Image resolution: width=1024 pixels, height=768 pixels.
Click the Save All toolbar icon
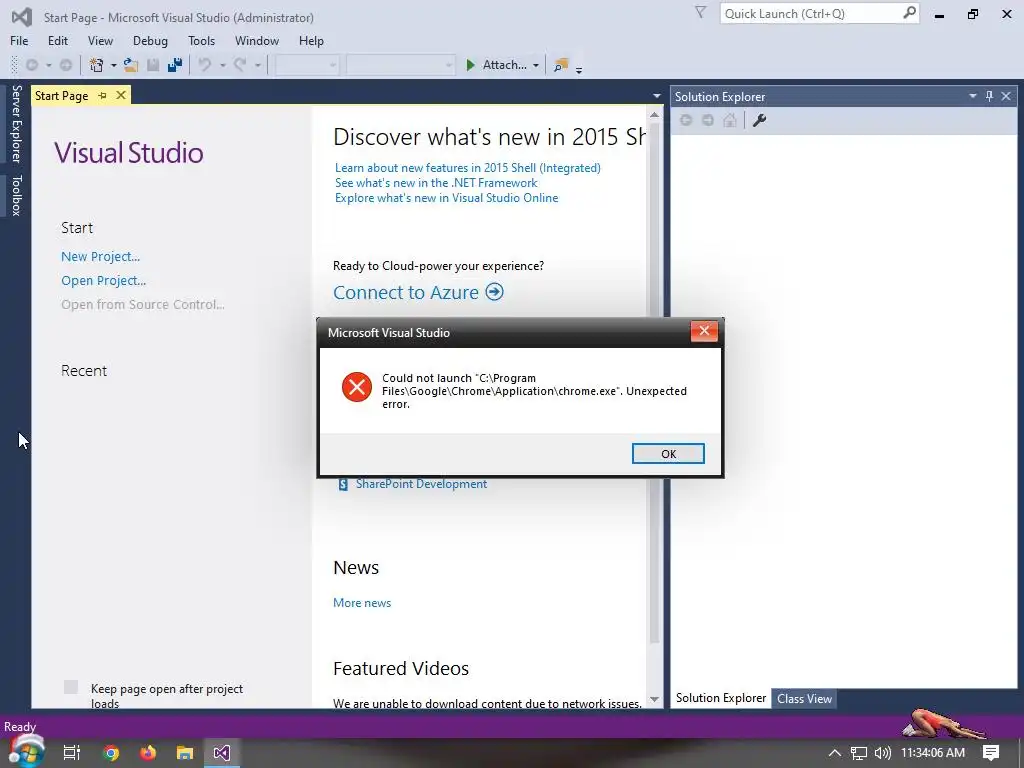click(x=174, y=65)
